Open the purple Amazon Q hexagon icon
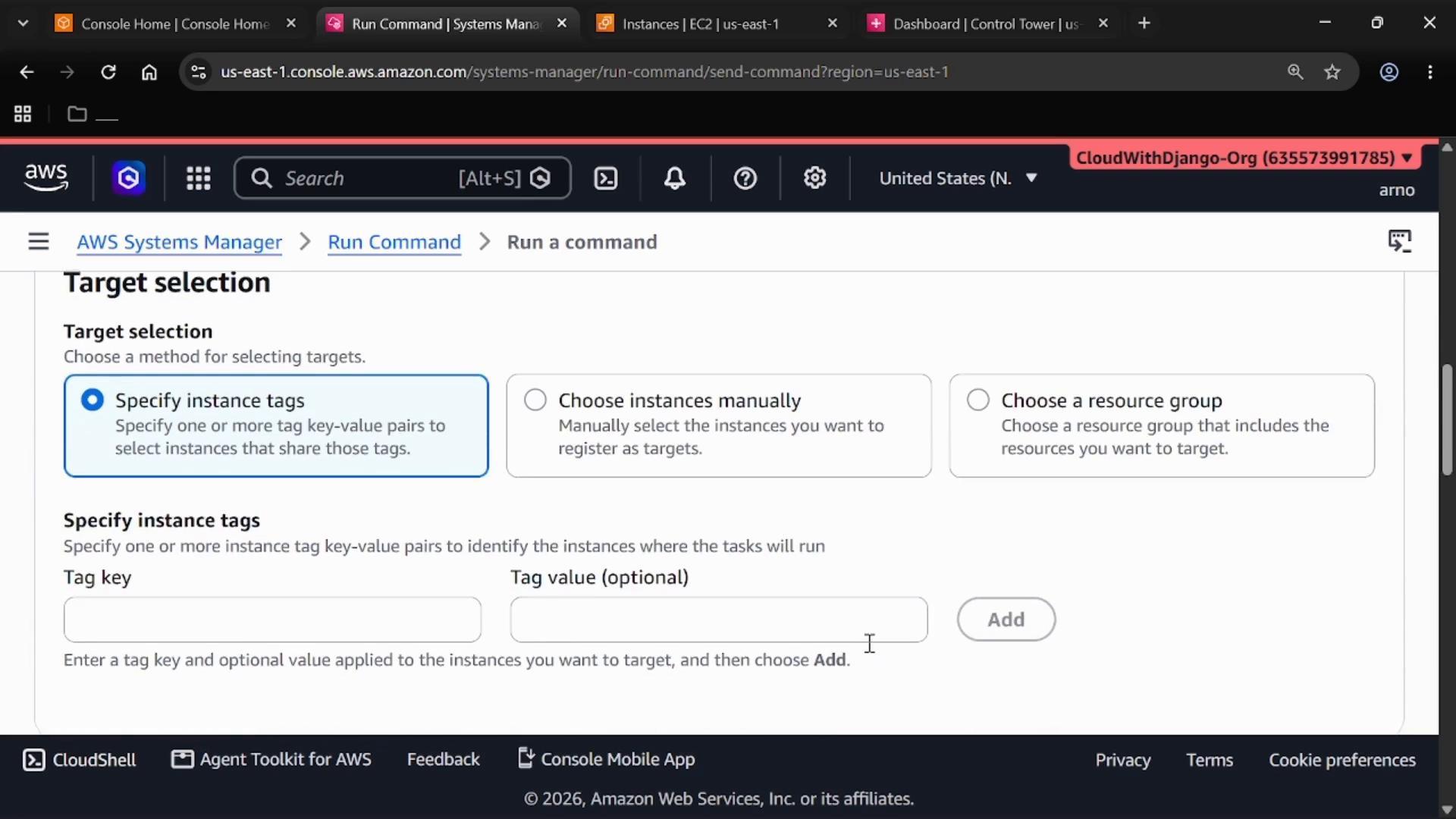This screenshot has height=819, width=1456. point(129,178)
